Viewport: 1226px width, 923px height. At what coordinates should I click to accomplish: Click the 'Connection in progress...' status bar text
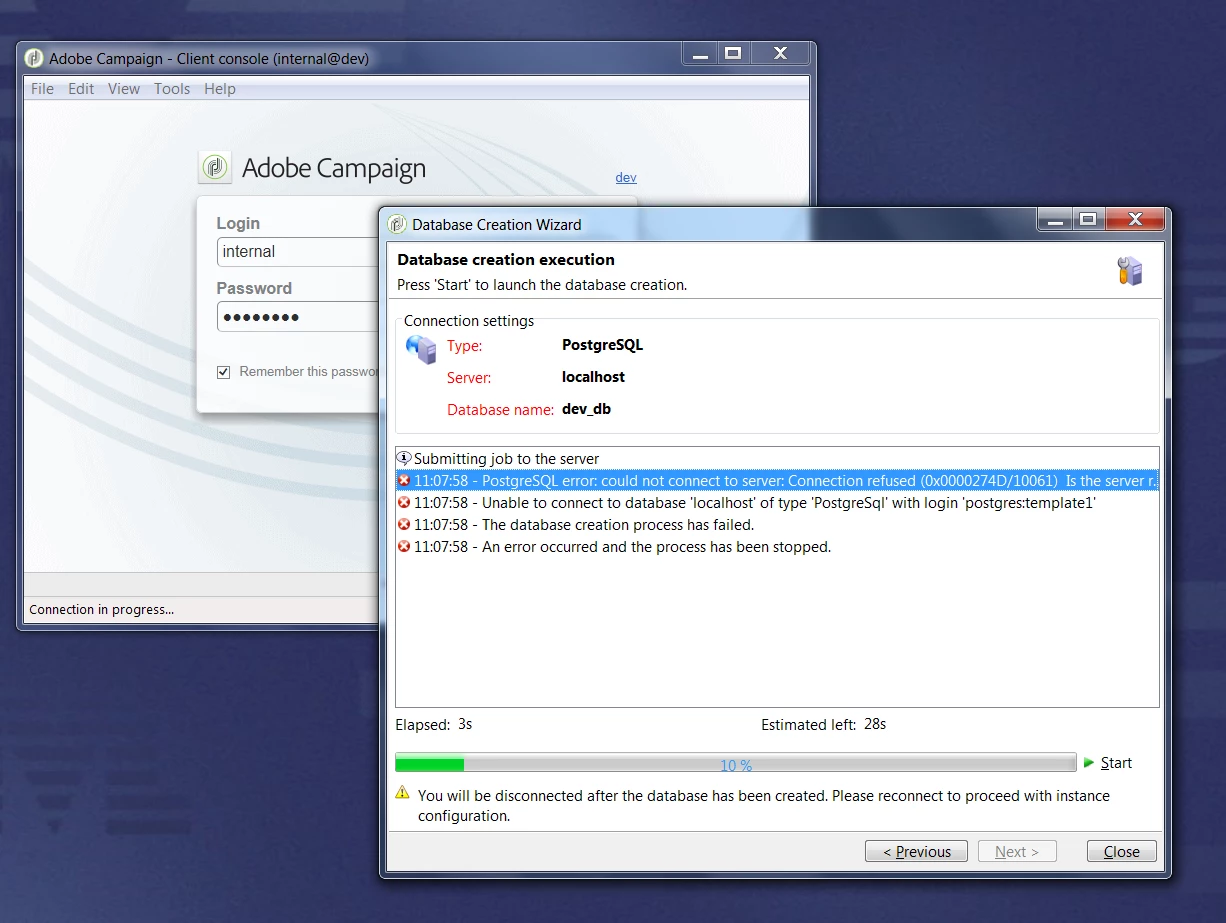[101, 609]
